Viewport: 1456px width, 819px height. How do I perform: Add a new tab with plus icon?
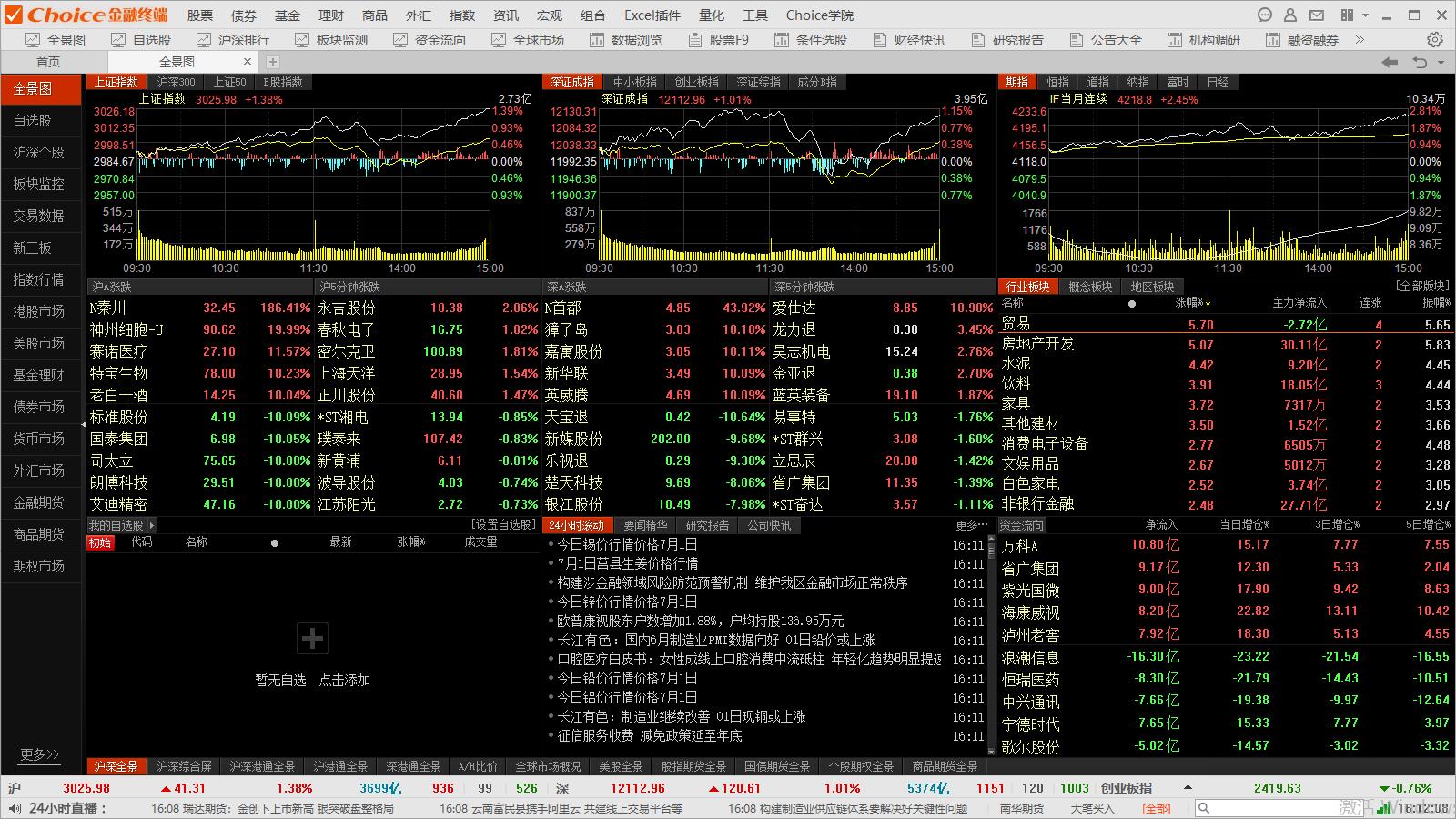pyautogui.click(x=272, y=62)
